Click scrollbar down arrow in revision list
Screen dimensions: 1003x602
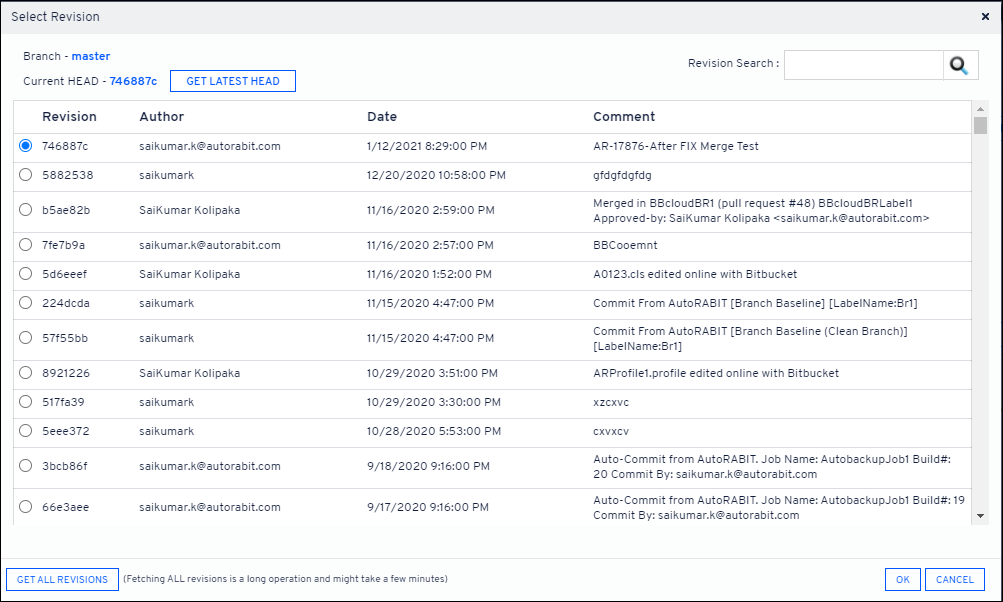[980, 515]
